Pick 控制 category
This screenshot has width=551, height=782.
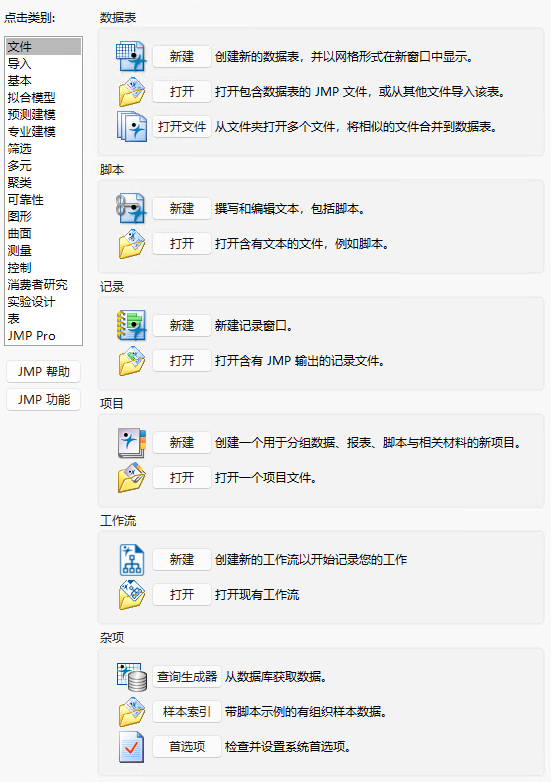point(43,267)
